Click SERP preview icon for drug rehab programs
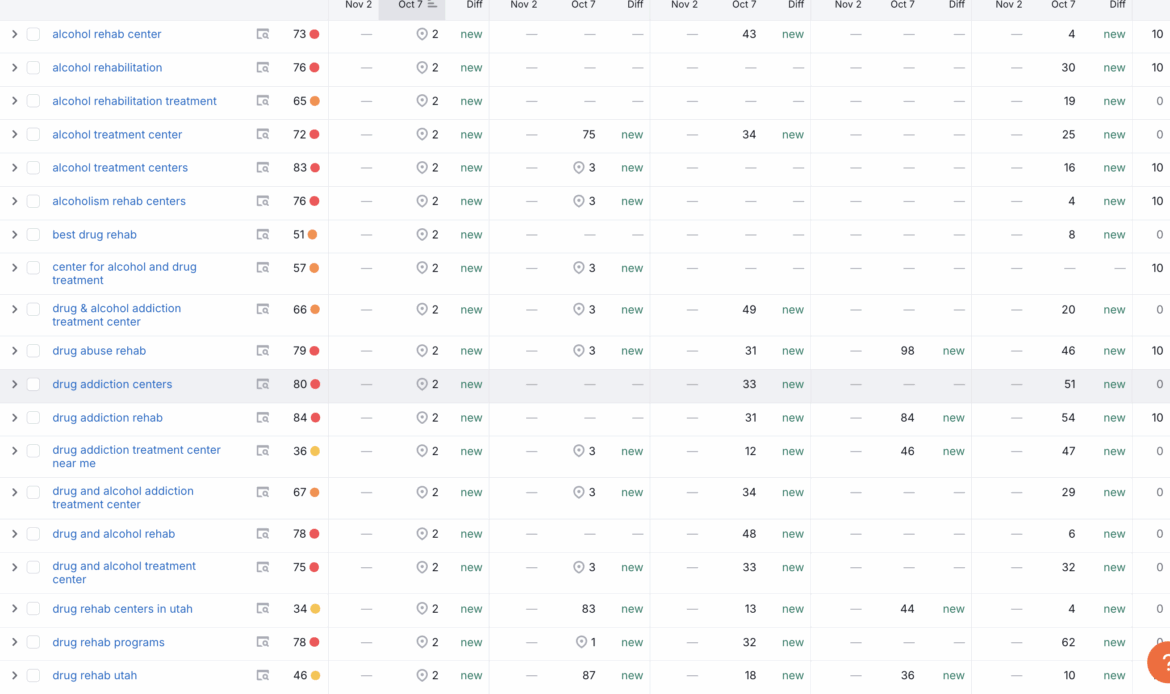1170x694 pixels. [263, 642]
